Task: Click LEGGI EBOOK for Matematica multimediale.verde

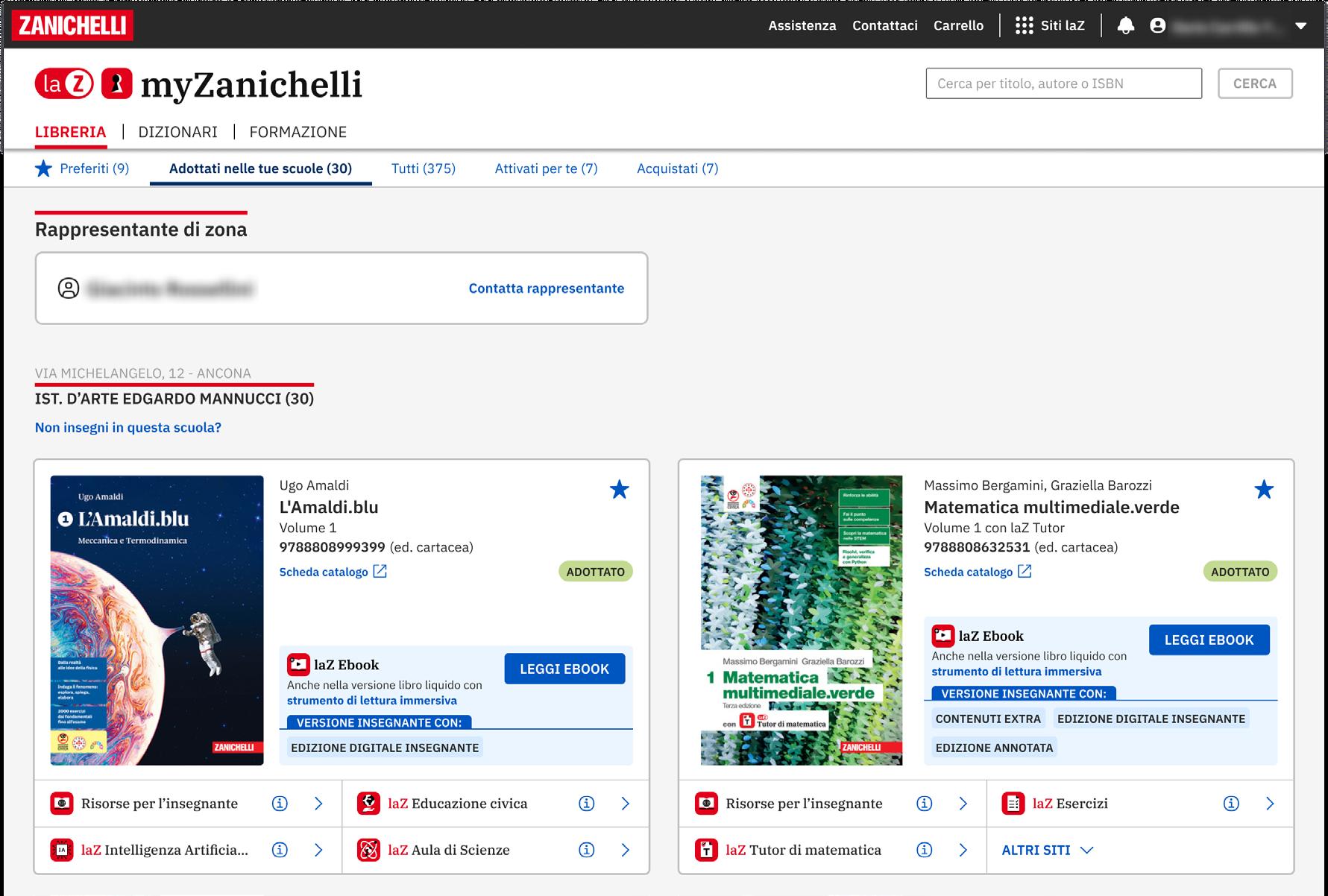Action: click(1209, 640)
